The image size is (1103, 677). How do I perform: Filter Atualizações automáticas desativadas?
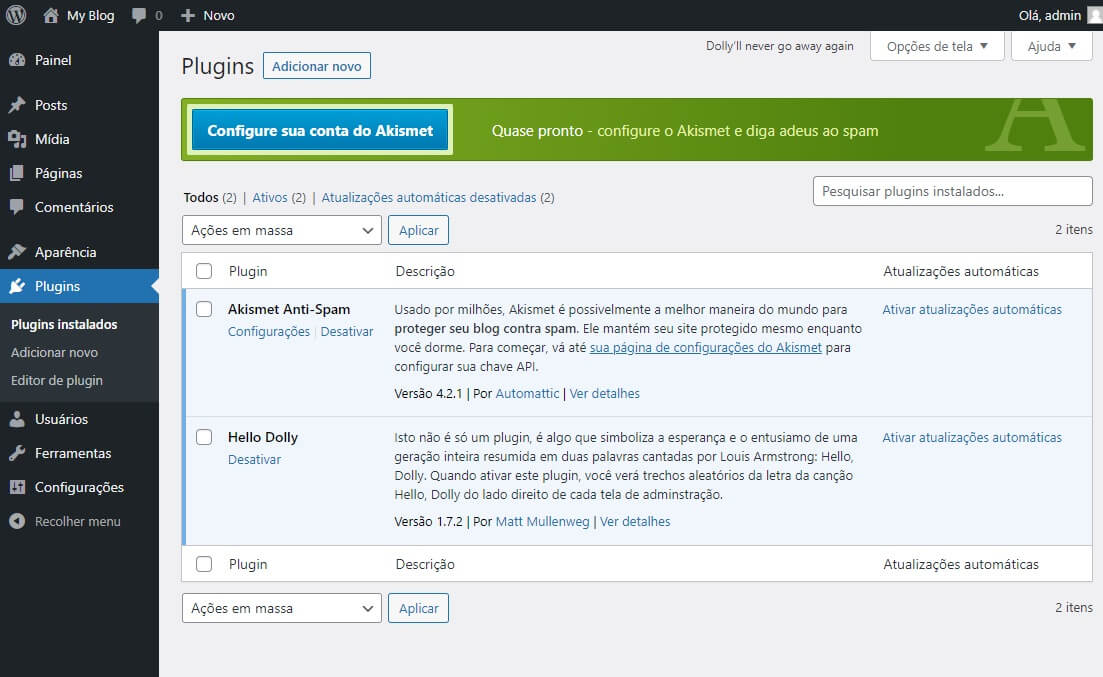pyautogui.click(x=429, y=198)
